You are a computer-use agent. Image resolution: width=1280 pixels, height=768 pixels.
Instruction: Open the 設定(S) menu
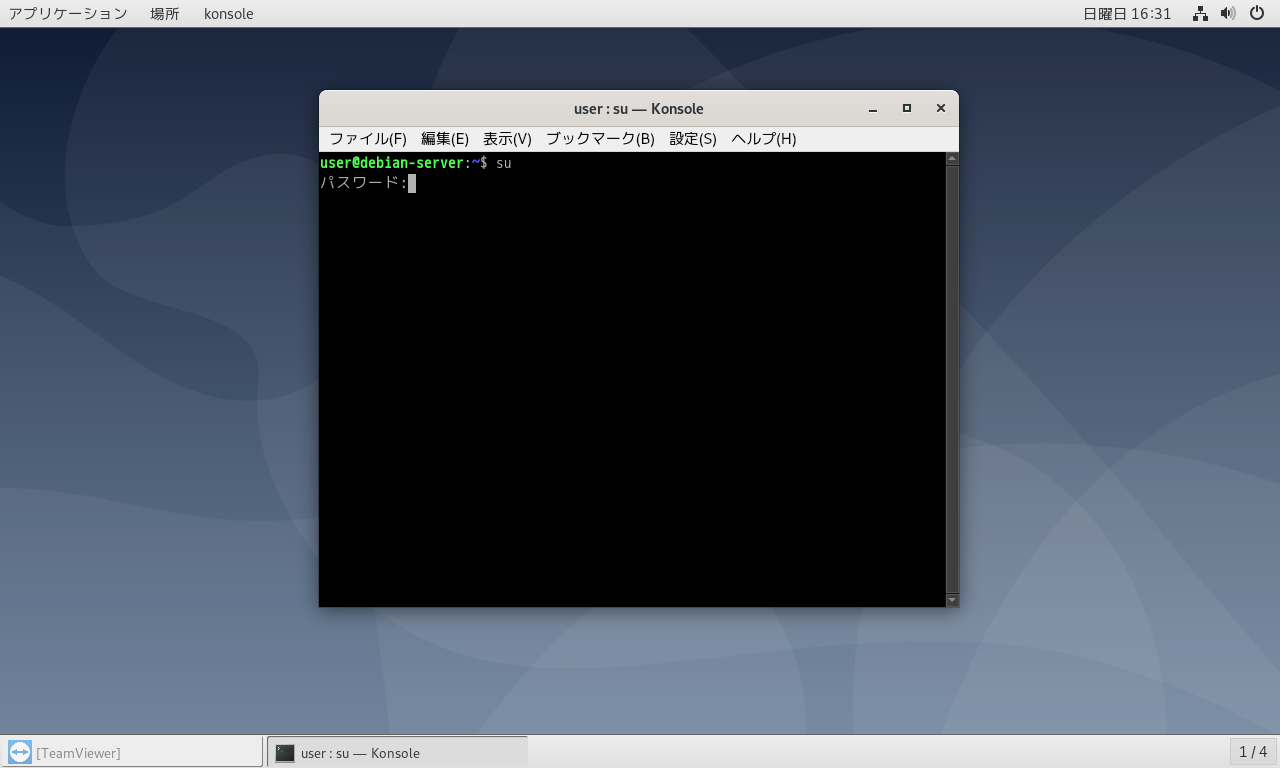[x=693, y=139]
